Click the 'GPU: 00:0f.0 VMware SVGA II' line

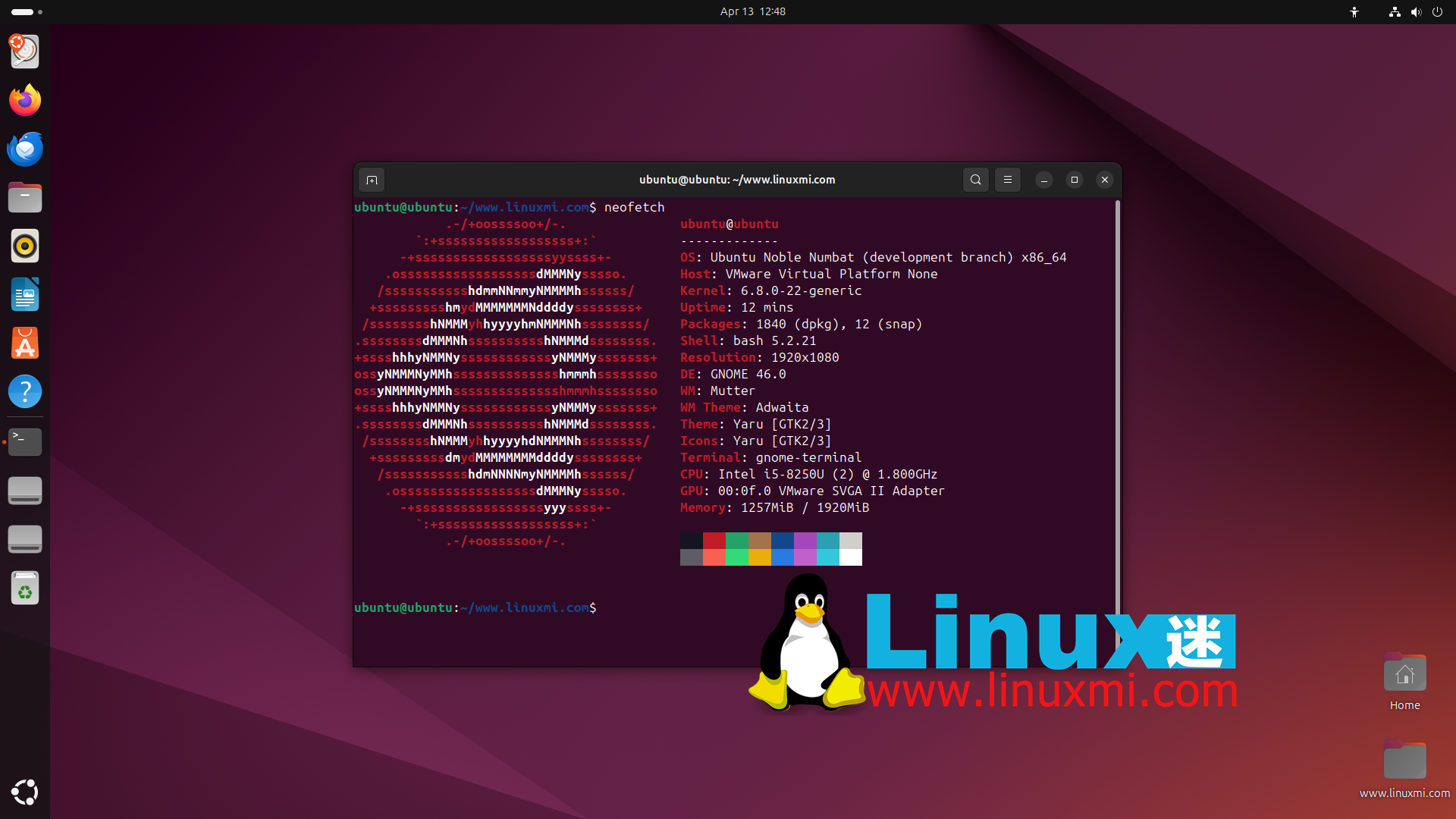pyautogui.click(x=812, y=491)
